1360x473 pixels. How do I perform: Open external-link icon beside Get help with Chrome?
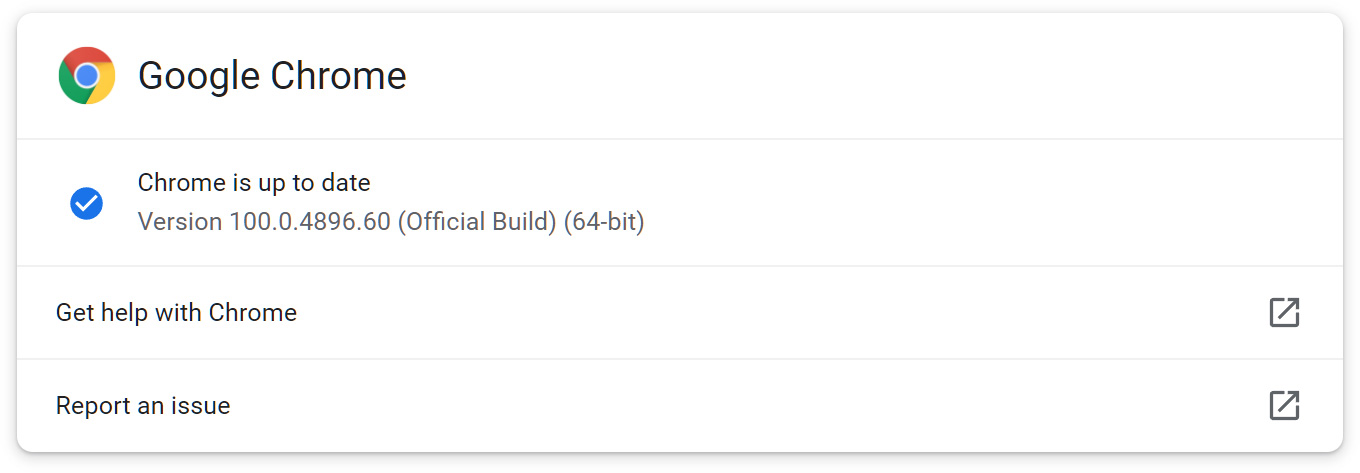tap(1284, 313)
